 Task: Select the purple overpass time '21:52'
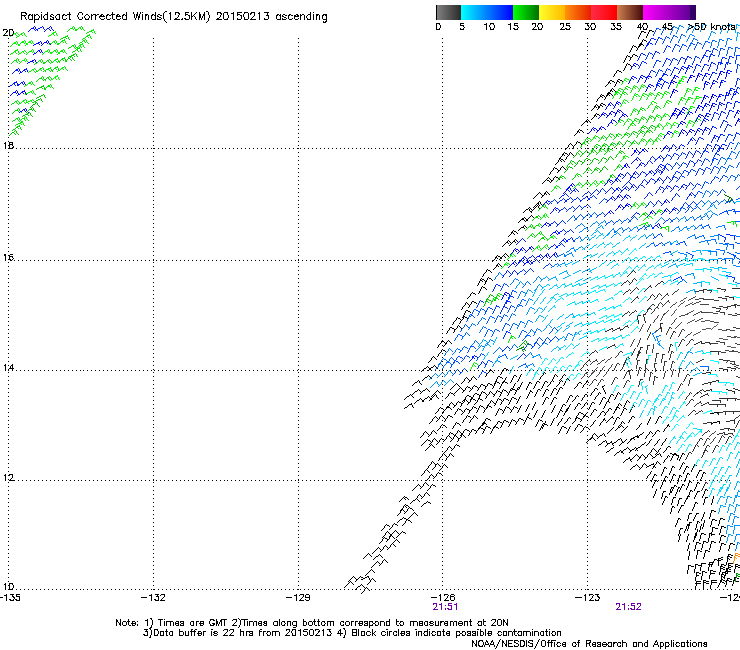(628, 607)
